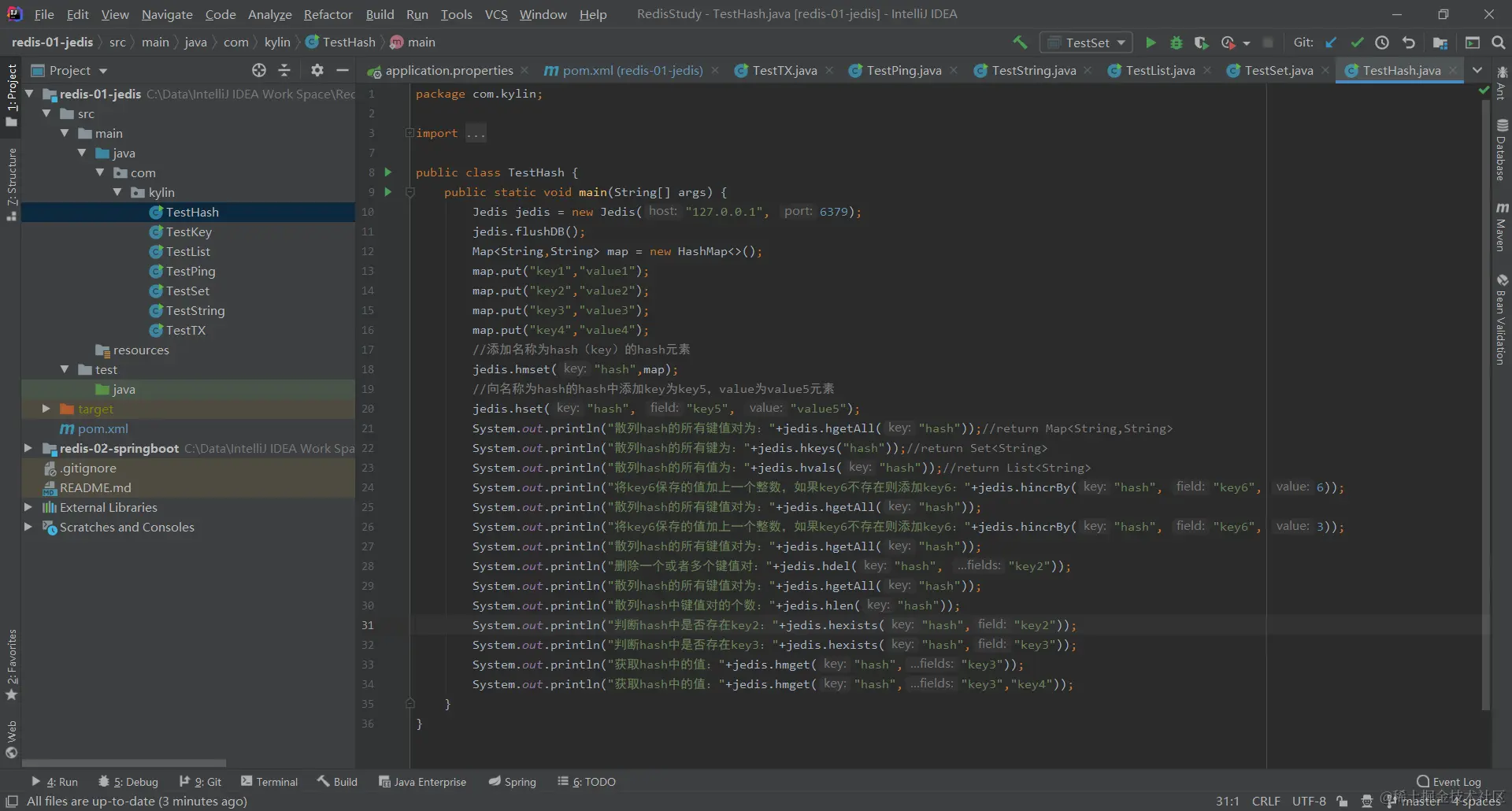Run with Coverage from the main toolbar
Viewport: 1512px width, 811px height.
(1201, 43)
